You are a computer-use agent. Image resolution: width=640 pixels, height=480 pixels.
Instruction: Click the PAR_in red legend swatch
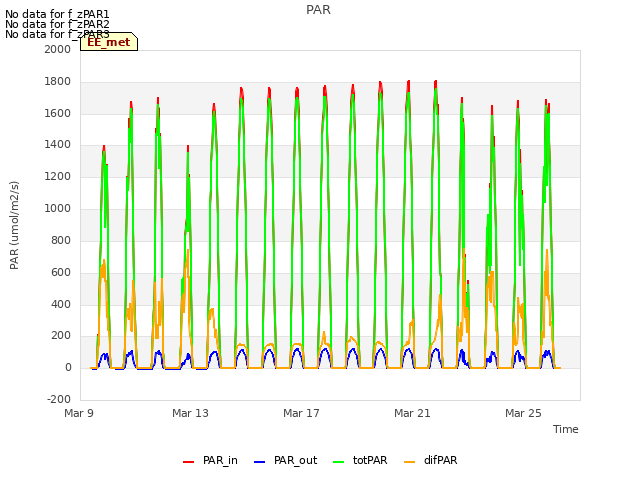coord(189,462)
